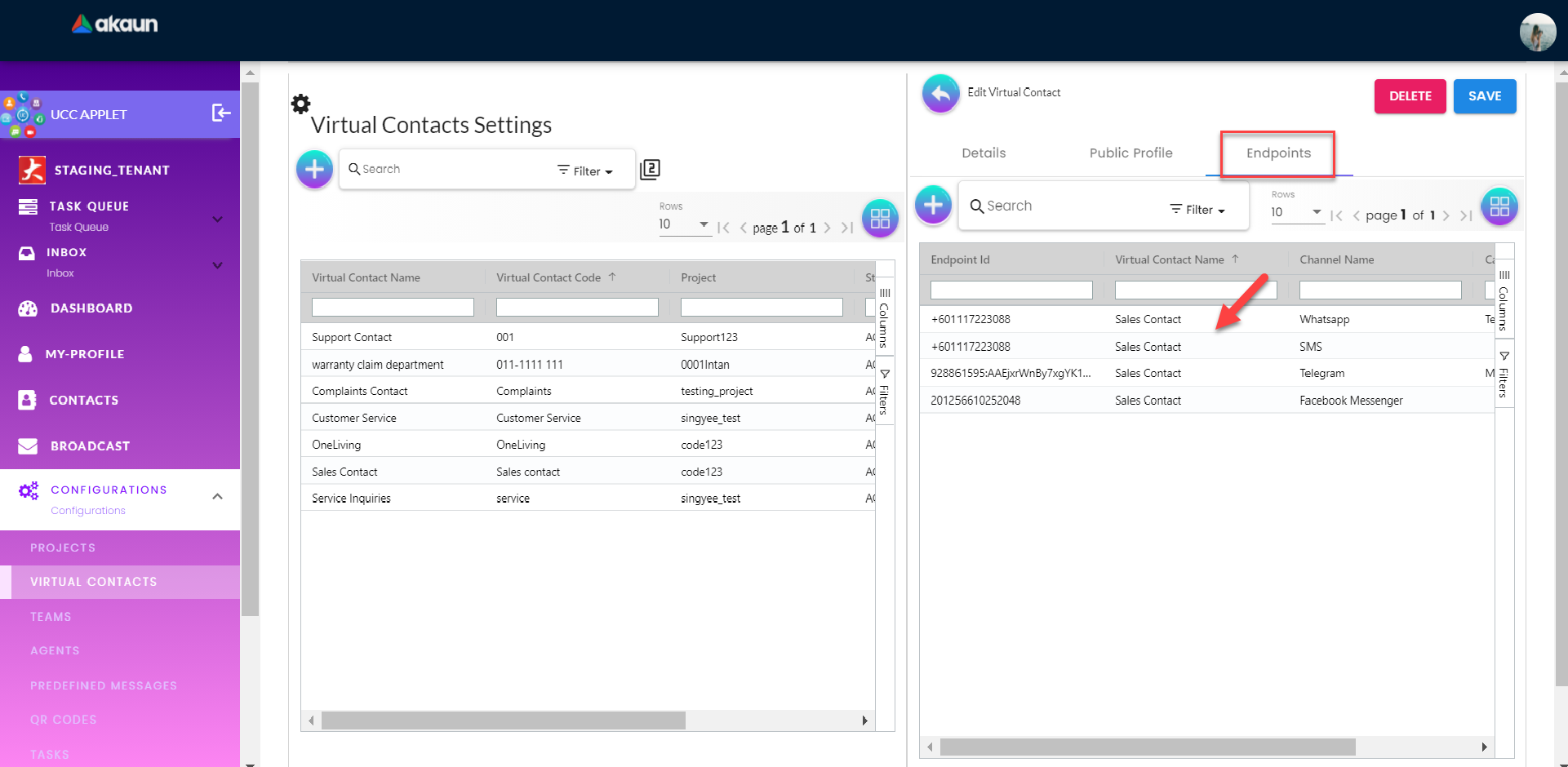Switch to the Public Profile tab
The width and height of the screenshot is (1568, 767).
[1130, 153]
